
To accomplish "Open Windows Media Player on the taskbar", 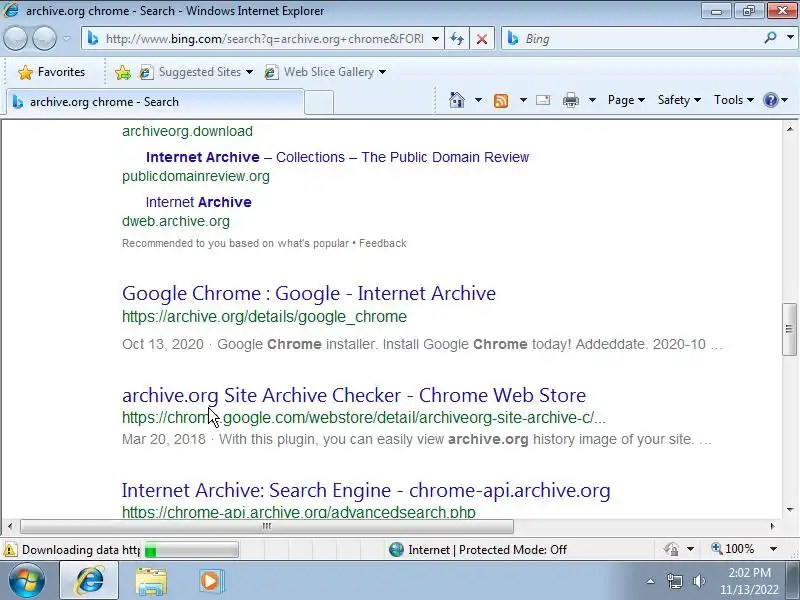I will tap(211, 581).
